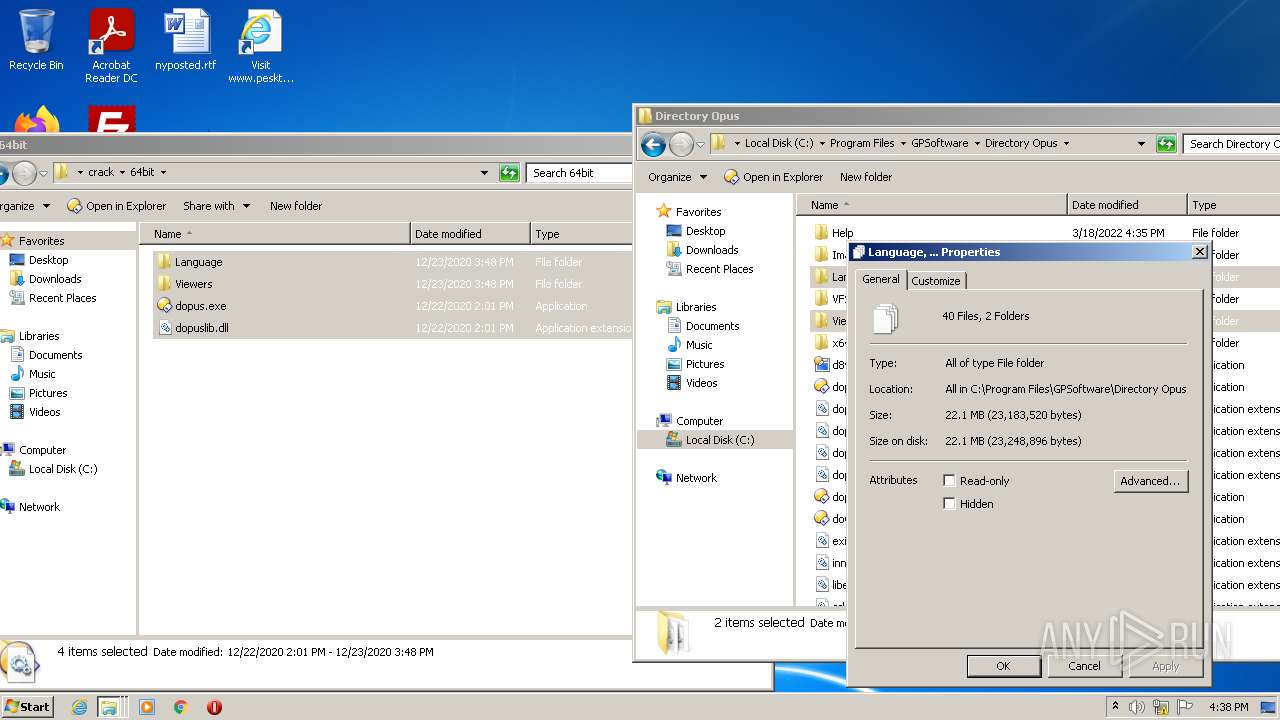Click the volume icon in system tray
Image resolution: width=1280 pixels, height=720 pixels.
(x=1136, y=707)
